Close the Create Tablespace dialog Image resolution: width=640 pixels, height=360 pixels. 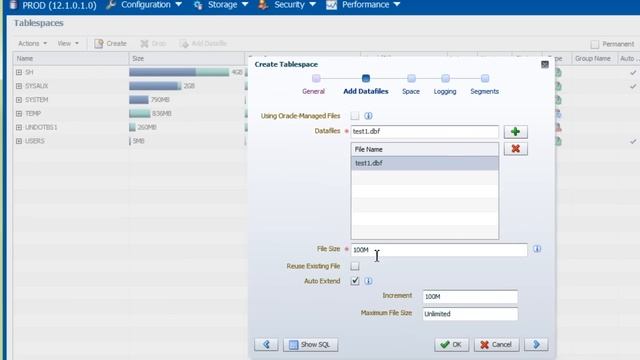coord(544,64)
